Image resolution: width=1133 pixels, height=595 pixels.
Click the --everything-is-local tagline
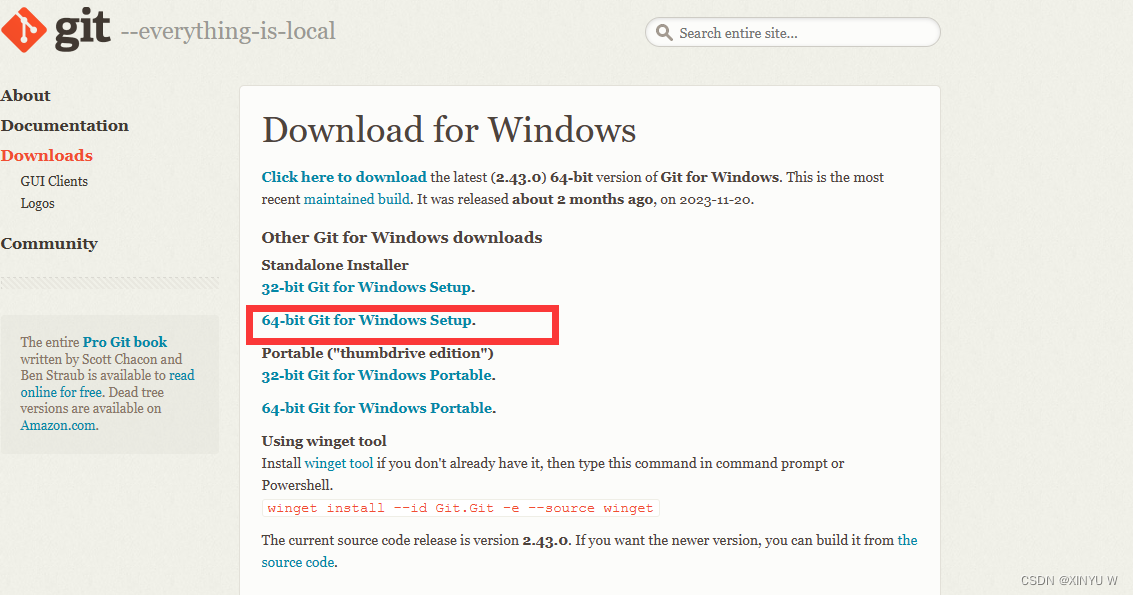(228, 31)
